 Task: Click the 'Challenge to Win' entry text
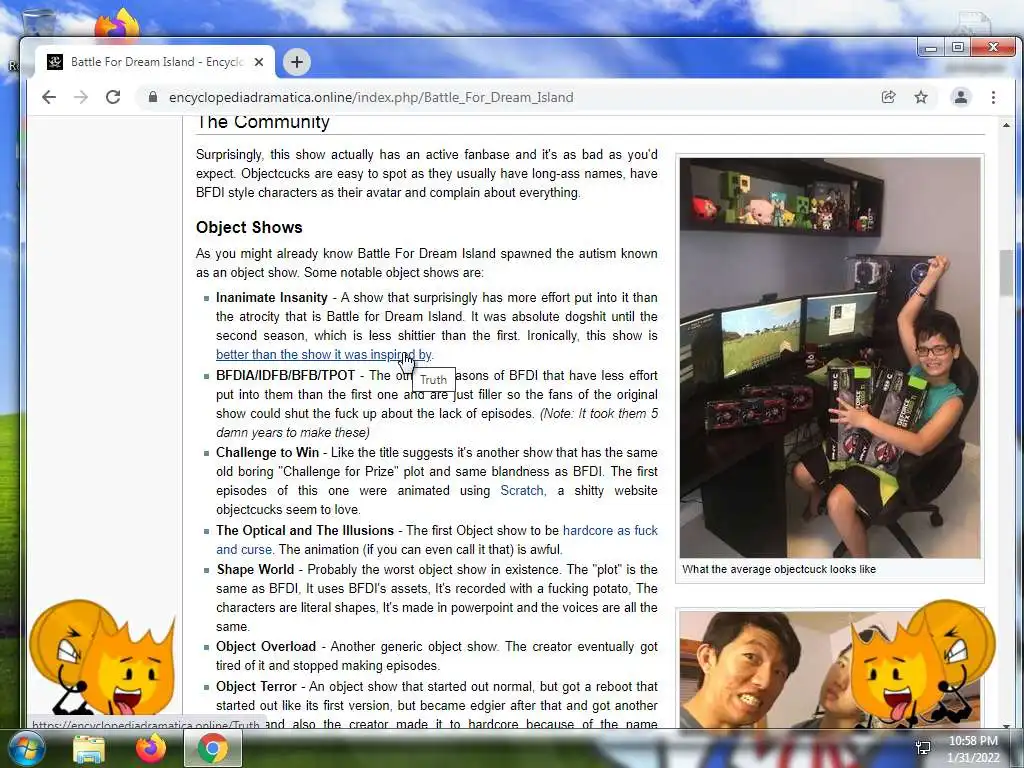point(267,453)
